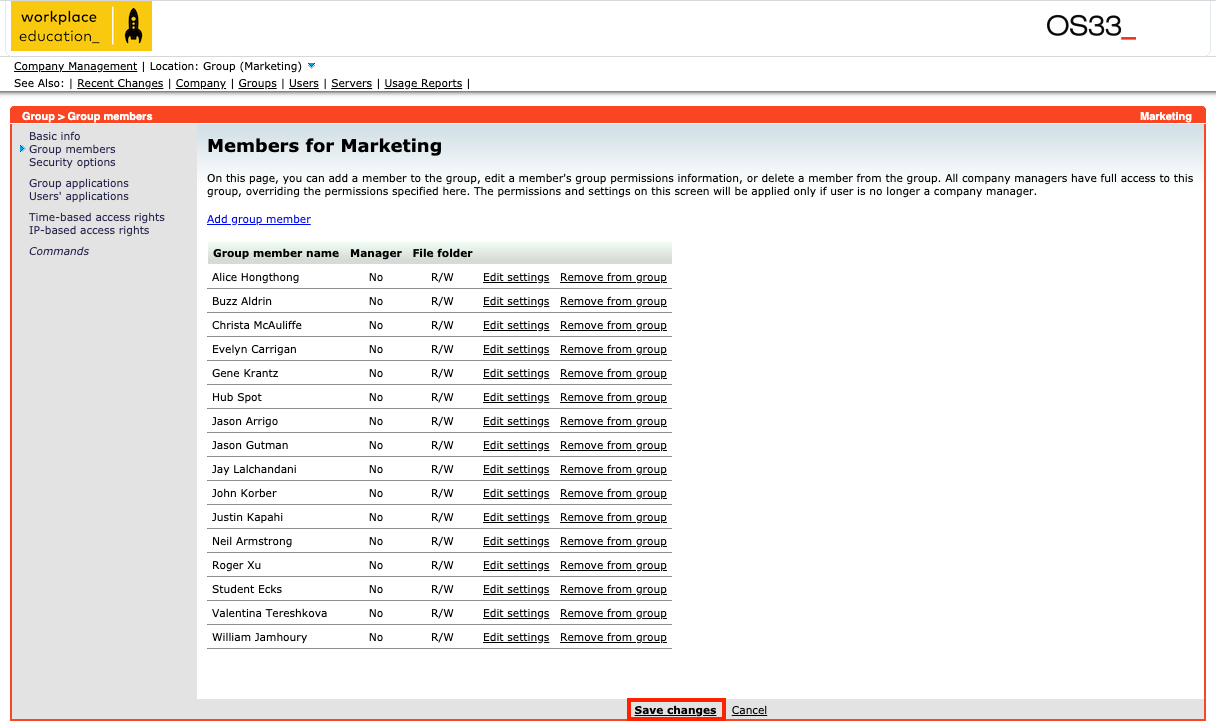Remove Student Ecks from group

[x=613, y=589]
